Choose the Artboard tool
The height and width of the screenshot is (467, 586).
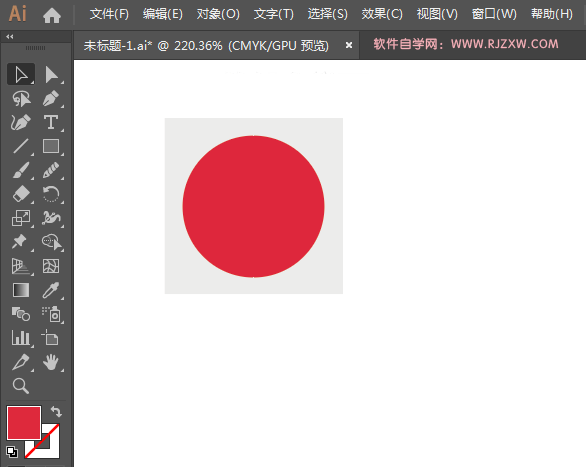pyautogui.click(x=51, y=338)
